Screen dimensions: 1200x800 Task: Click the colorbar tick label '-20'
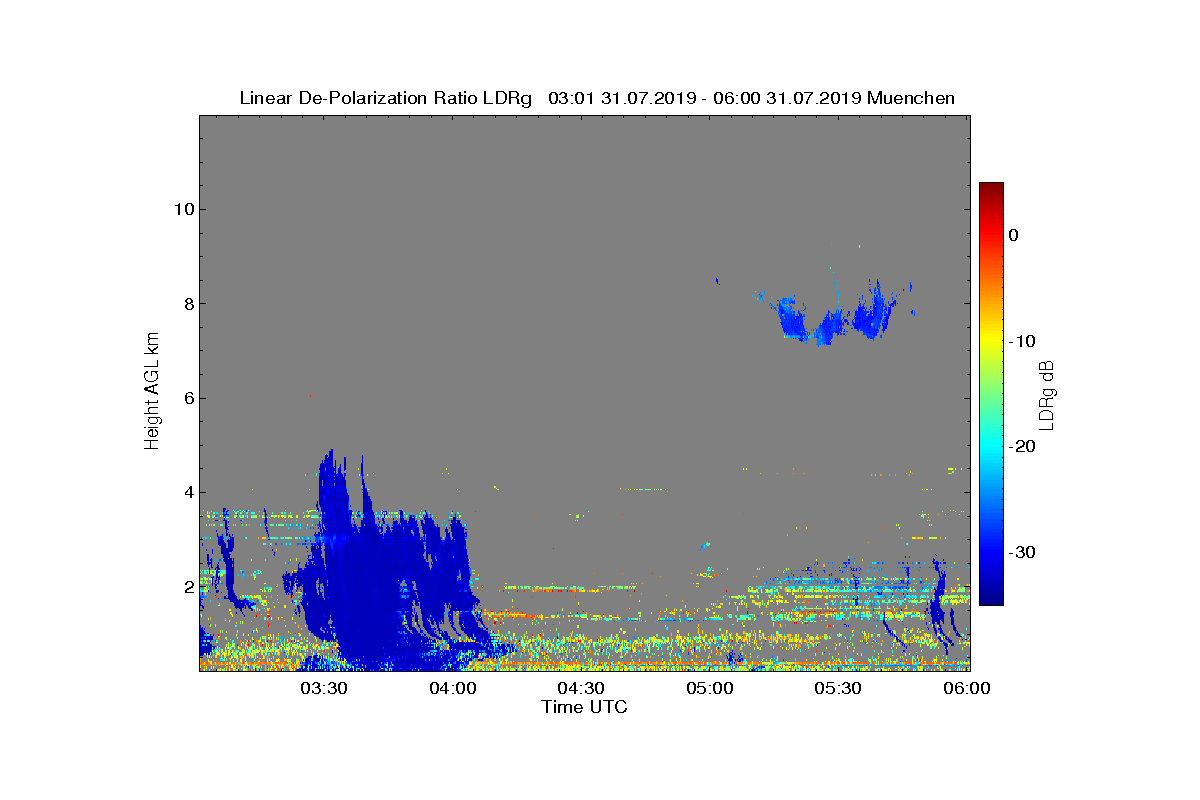coord(1021,447)
